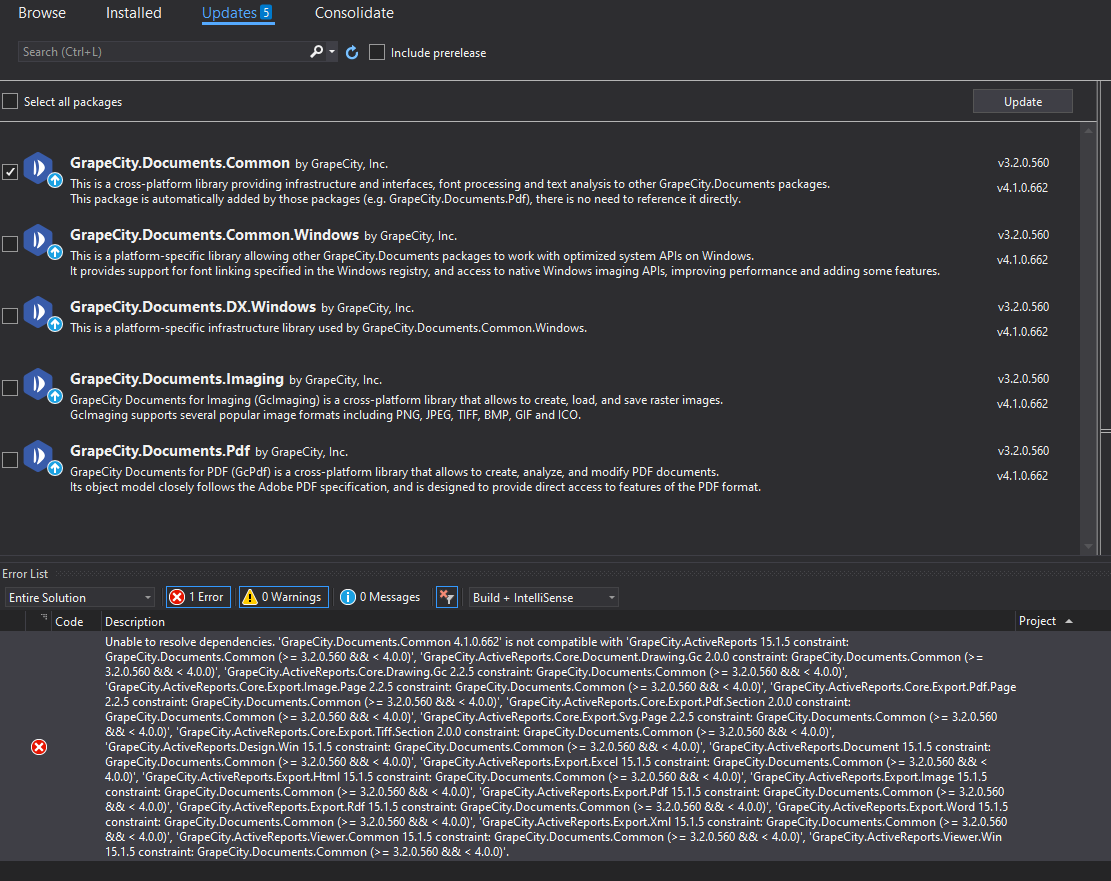The height and width of the screenshot is (881, 1111).
Task: Switch to the Installed tab
Action: tap(133, 13)
